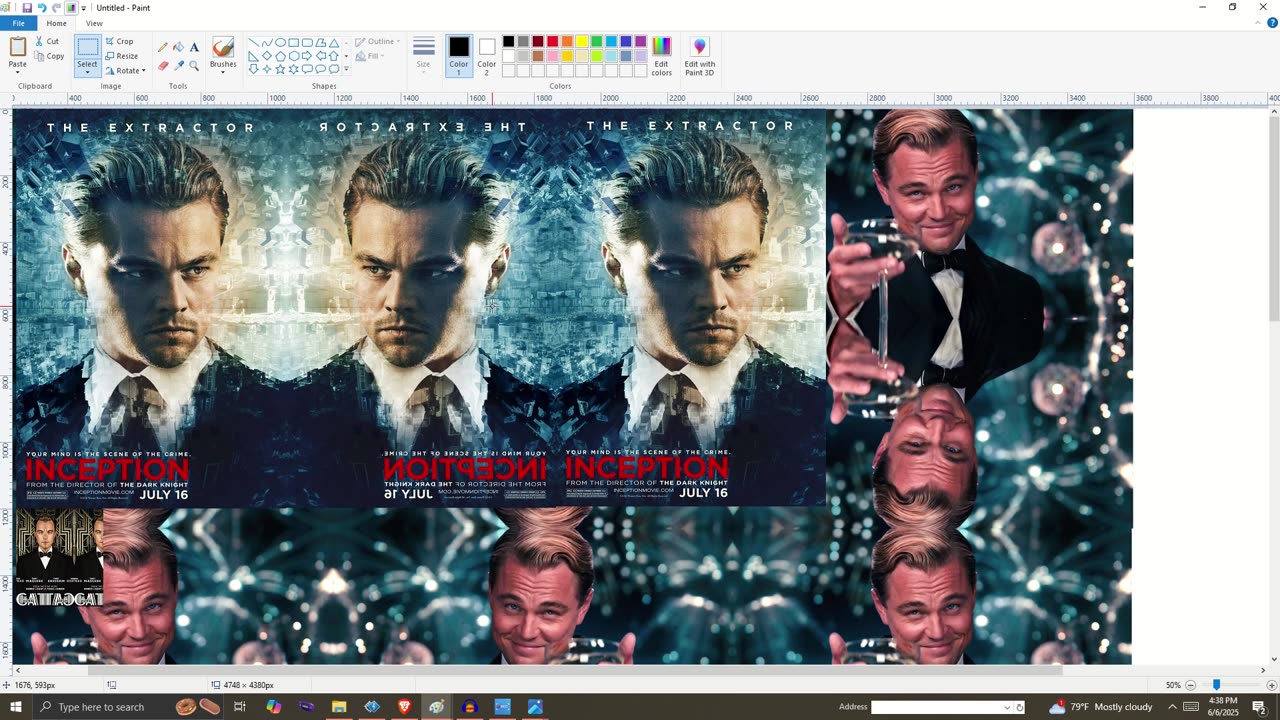This screenshot has width=1280, height=720.
Task: Choose the Hexagon shape
Action: pos(294,56)
